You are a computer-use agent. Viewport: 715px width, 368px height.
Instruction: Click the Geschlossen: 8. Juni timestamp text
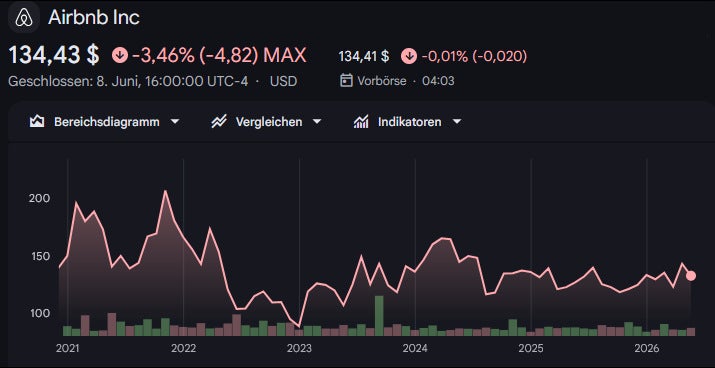[x=128, y=82]
